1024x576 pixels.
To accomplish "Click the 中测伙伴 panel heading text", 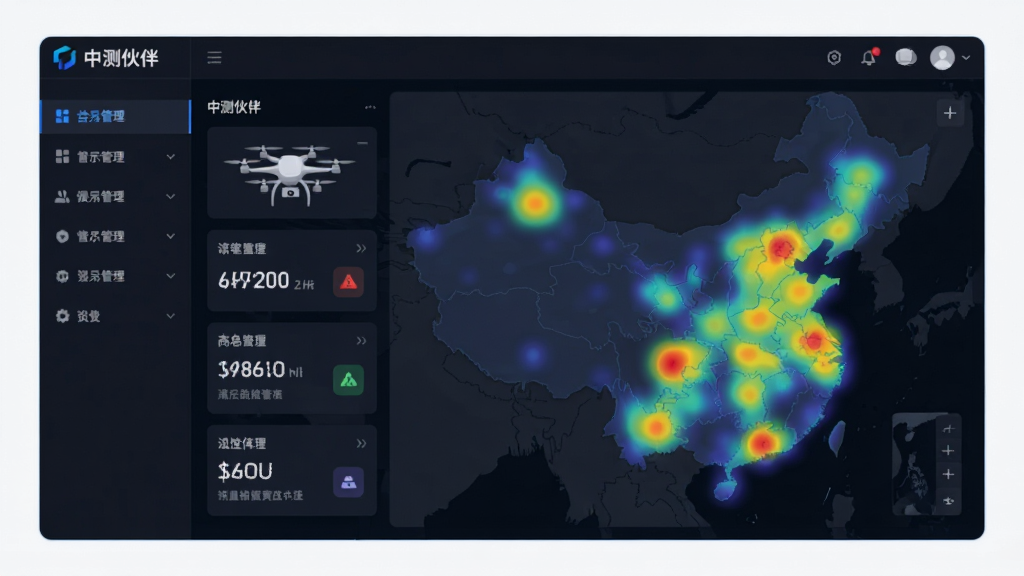I will [234, 107].
